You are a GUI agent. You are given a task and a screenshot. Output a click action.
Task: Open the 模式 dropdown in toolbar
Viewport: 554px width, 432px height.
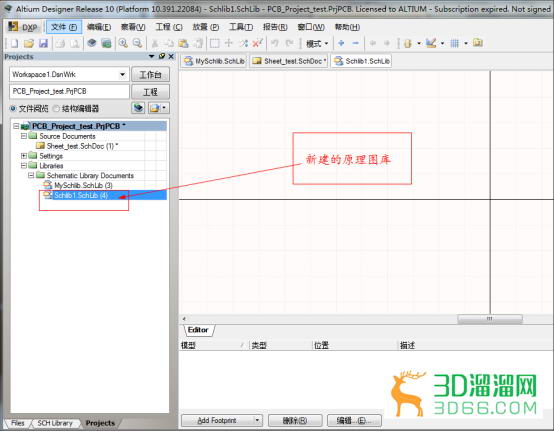pyautogui.click(x=317, y=44)
